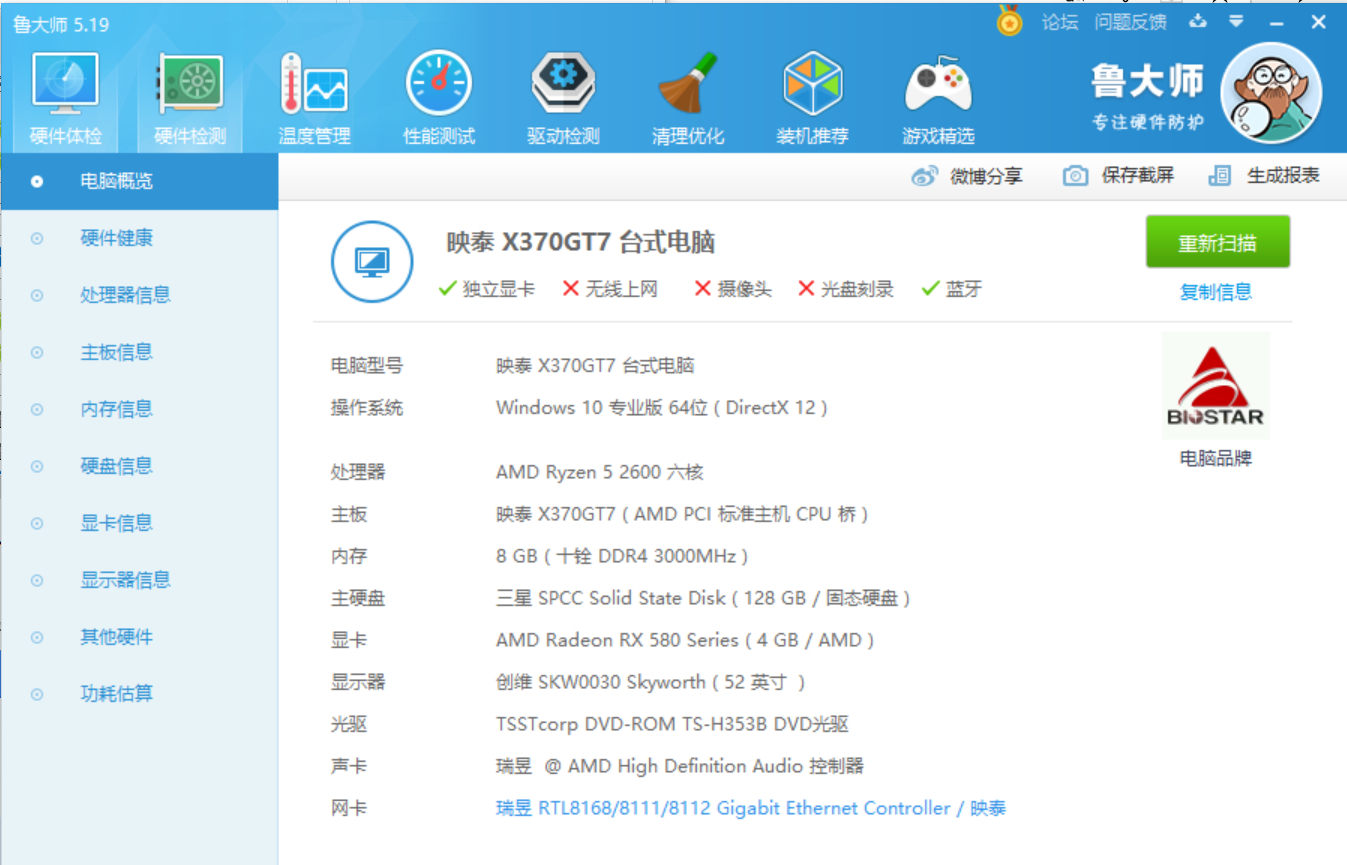
Task: Click 映泰 X370GT7 AMD PCI motherboard value
Action: [x=682, y=514]
